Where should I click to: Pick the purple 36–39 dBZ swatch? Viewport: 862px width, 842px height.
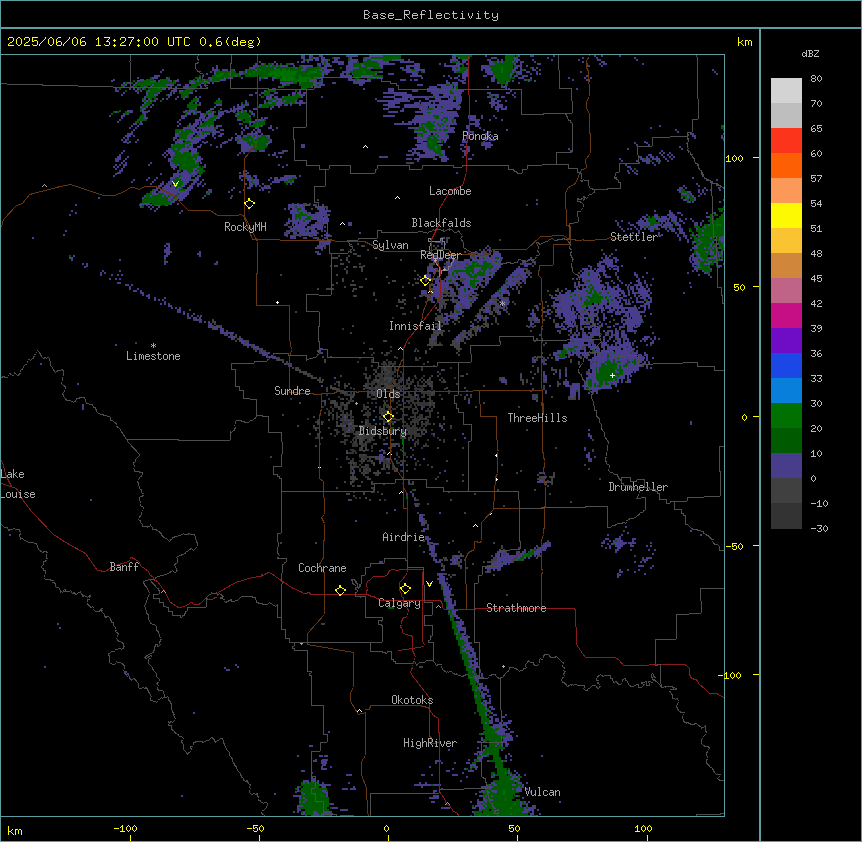pyautogui.click(x=786, y=341)
